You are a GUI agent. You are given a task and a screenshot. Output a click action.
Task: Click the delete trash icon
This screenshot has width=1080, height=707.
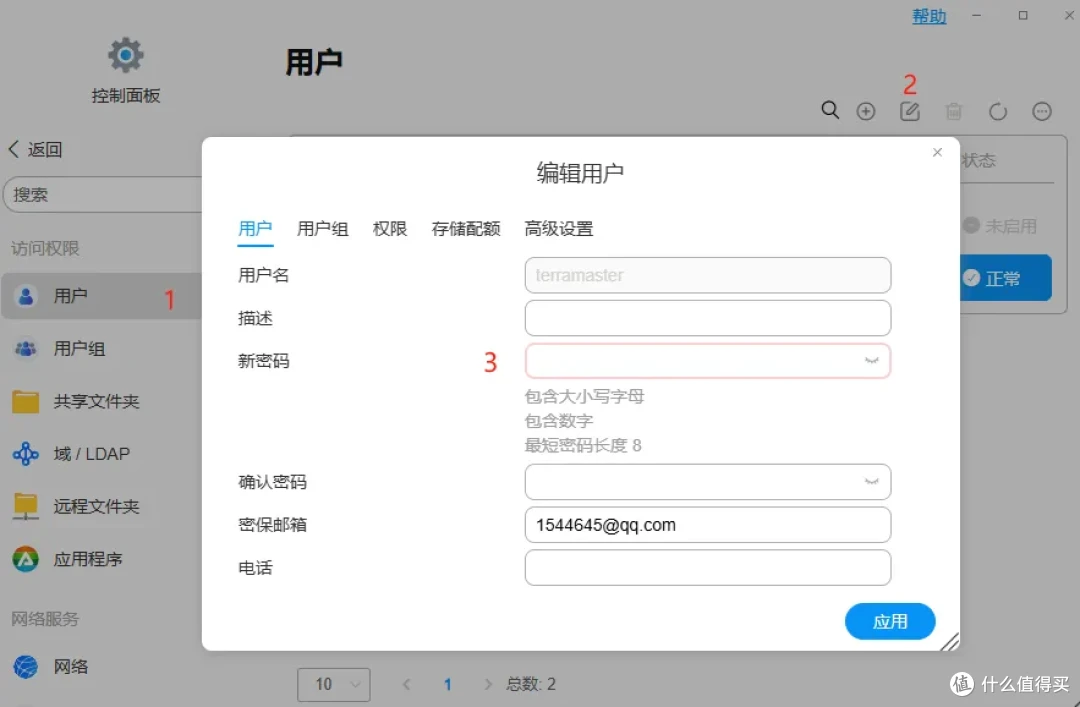[x=954, y=111]
